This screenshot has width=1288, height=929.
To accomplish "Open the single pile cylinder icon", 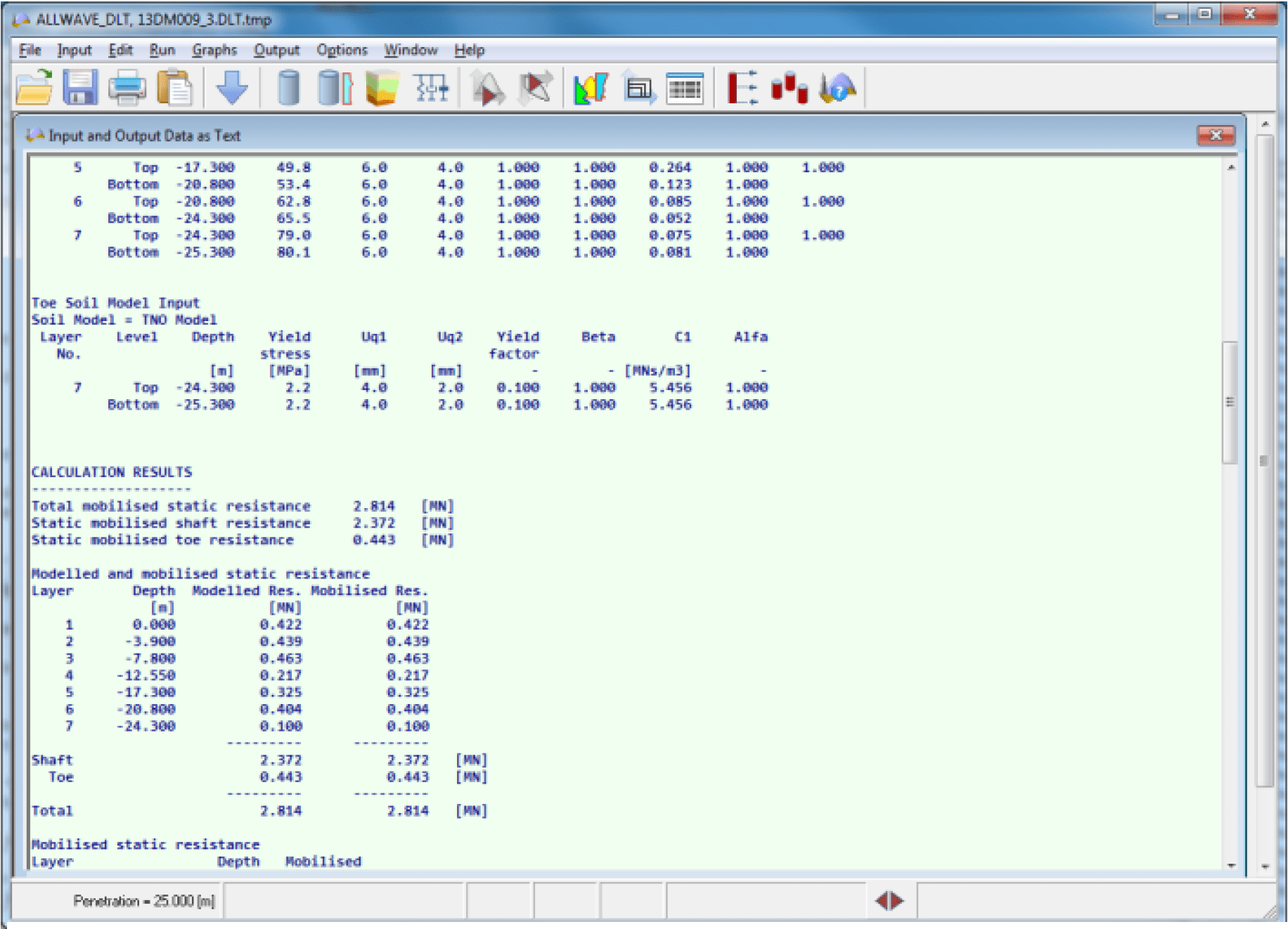I will tap(288, 88).
